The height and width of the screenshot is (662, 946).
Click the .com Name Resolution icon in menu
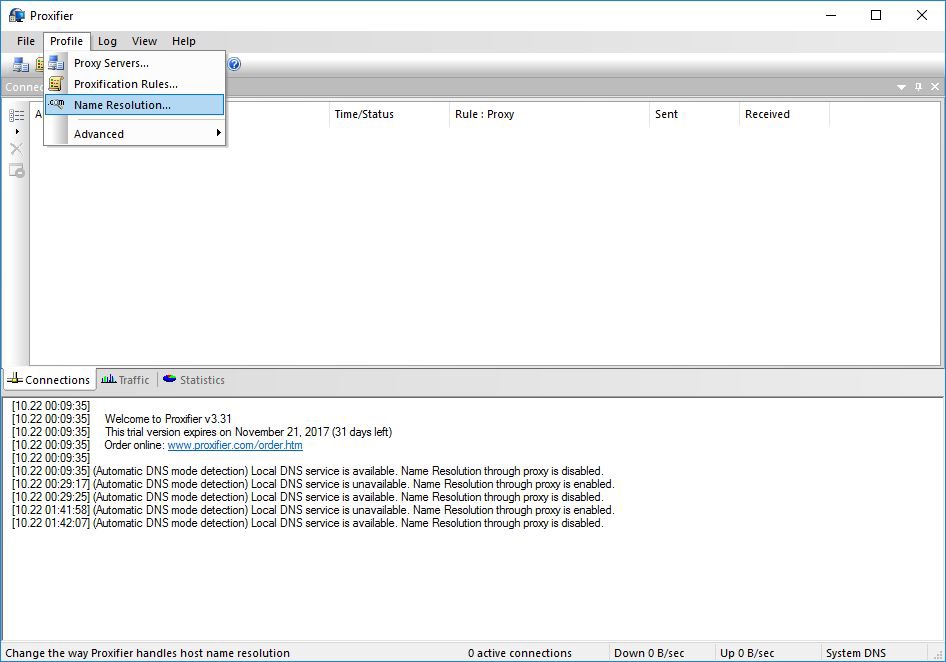coord(56,104)
